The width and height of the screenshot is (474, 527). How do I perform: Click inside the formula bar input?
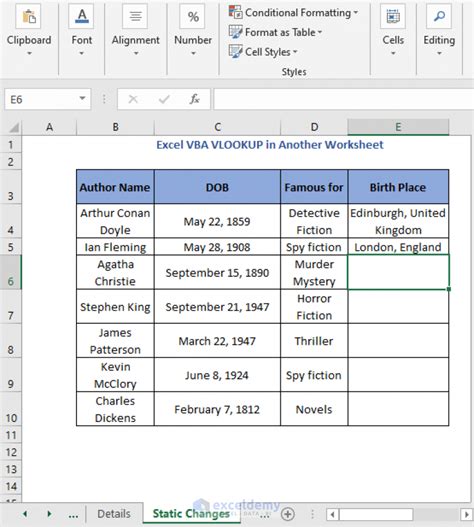(x=344, y=99)
